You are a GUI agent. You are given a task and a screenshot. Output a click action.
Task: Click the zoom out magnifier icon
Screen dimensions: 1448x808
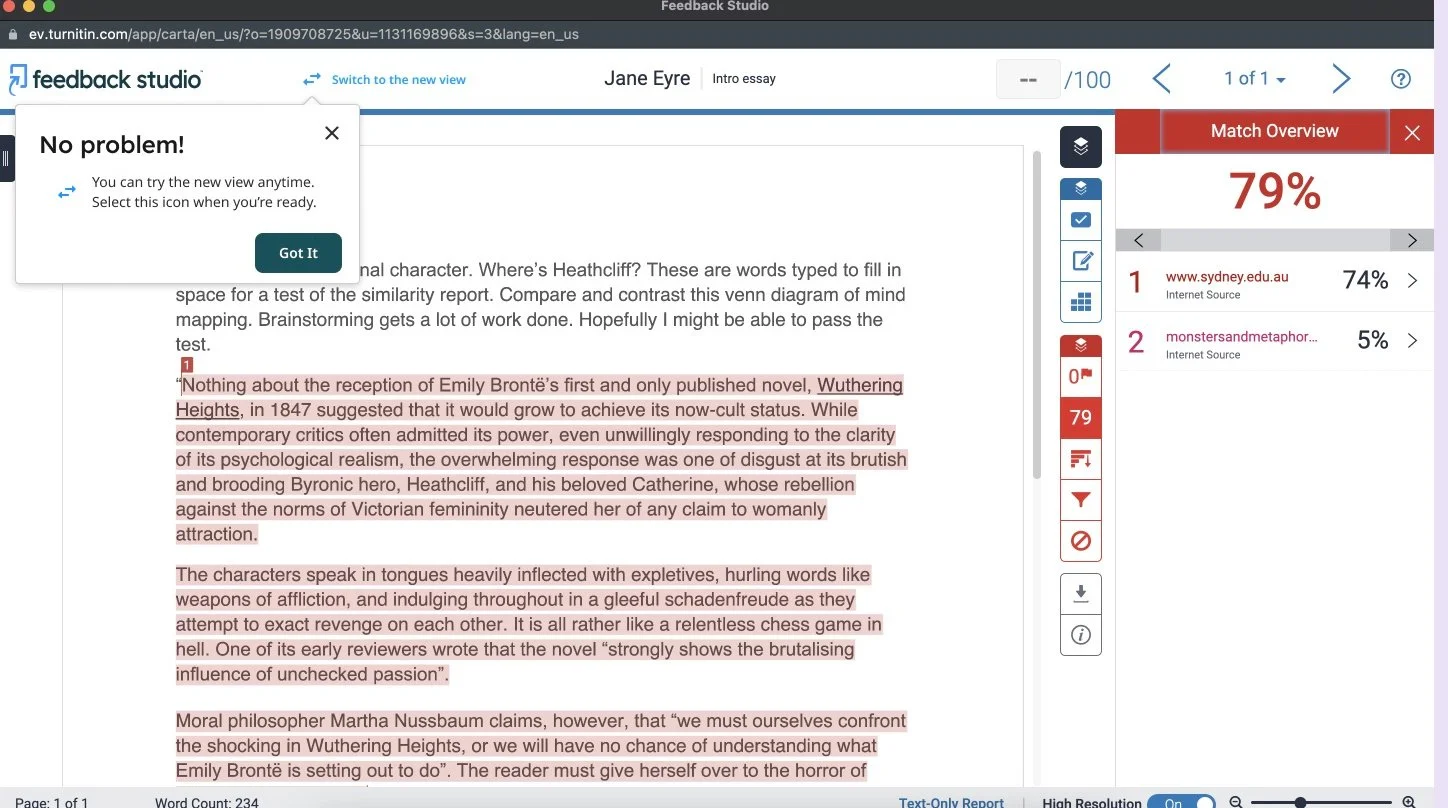(x=1236, y=802)
